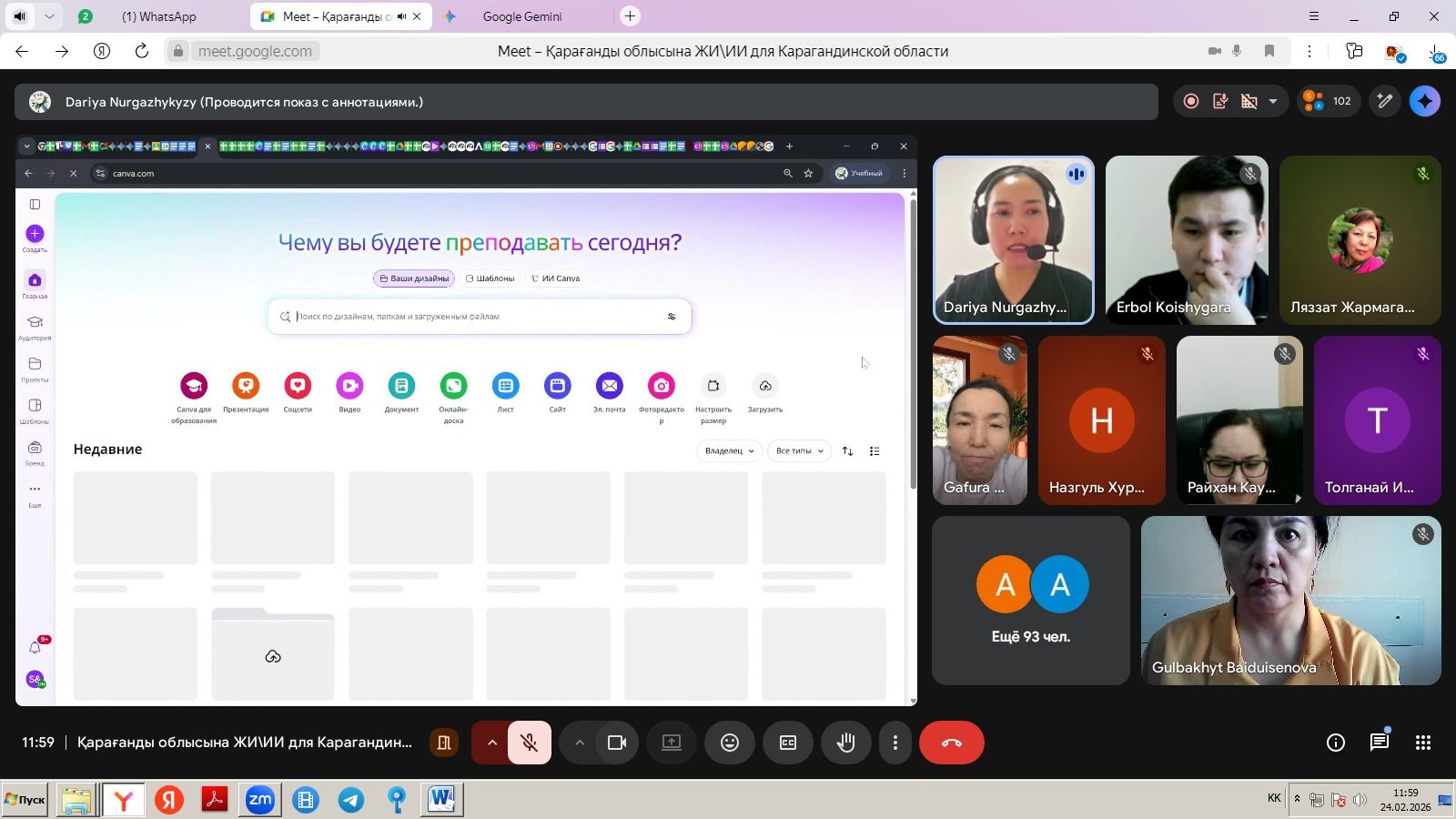
Task: Show participants list with 102 count
Action: pyautogui.click(x=1328, y=101)
